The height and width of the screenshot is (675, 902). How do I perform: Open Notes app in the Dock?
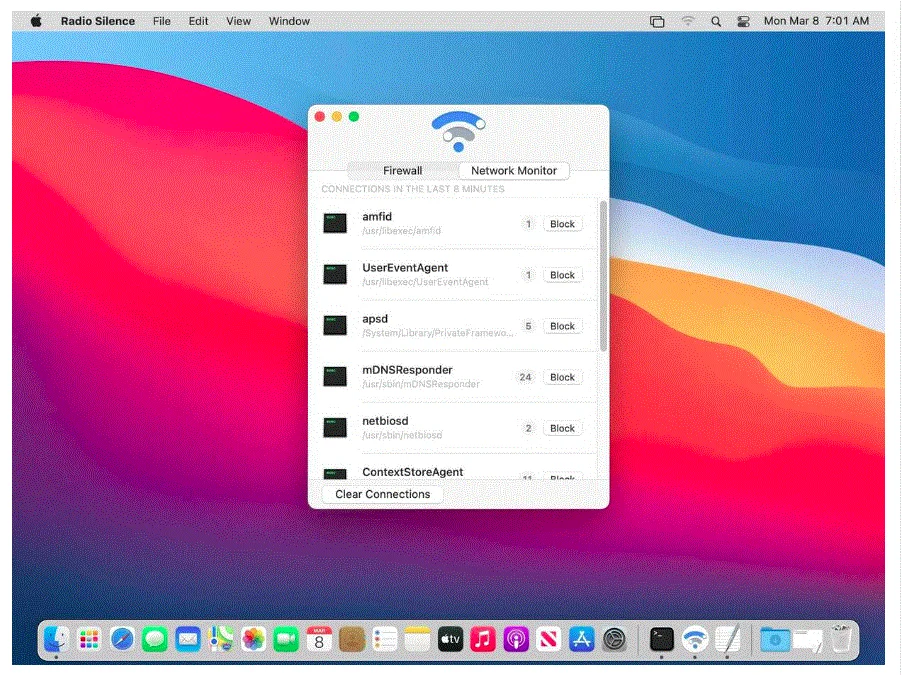[x=417, y=639]
